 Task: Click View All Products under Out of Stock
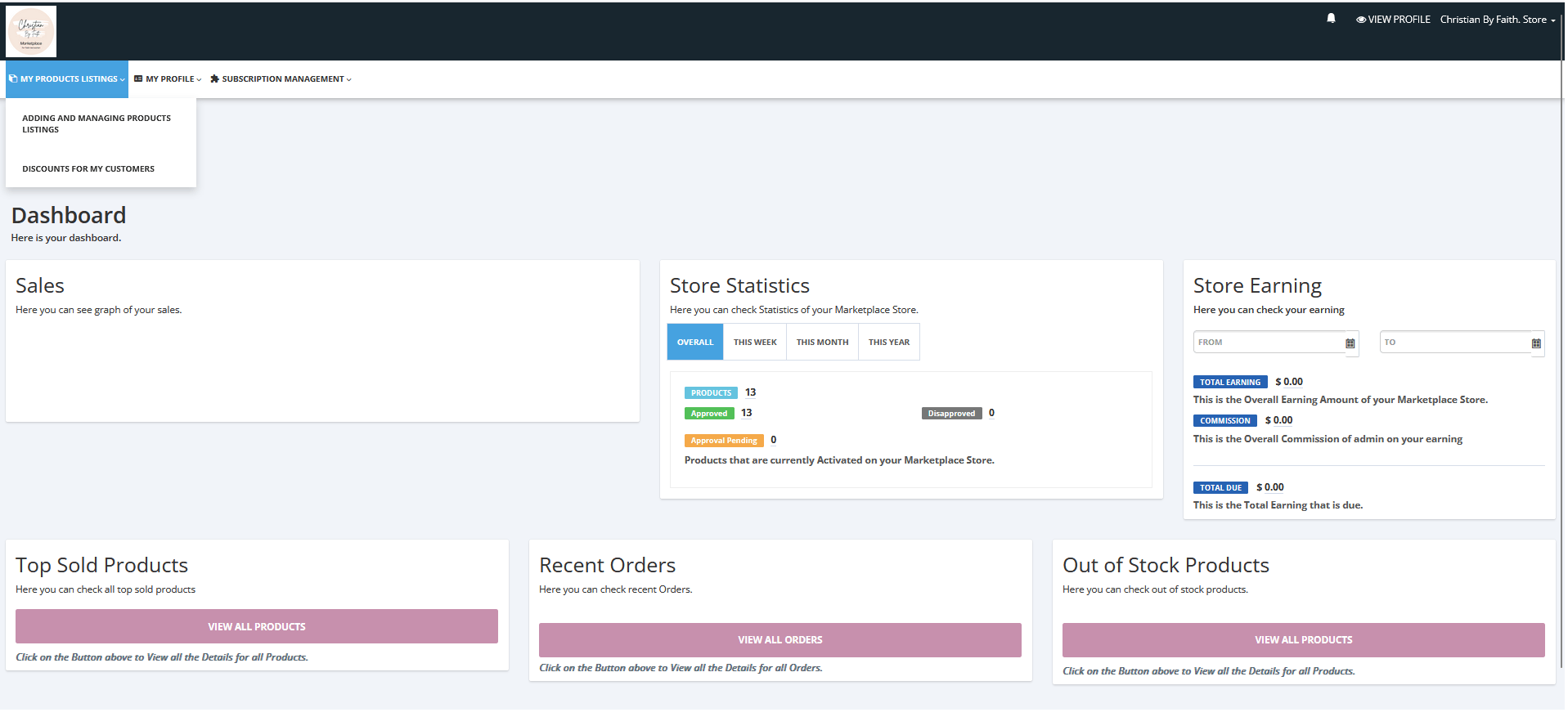pyautogui.click(x=1303, y=640)
